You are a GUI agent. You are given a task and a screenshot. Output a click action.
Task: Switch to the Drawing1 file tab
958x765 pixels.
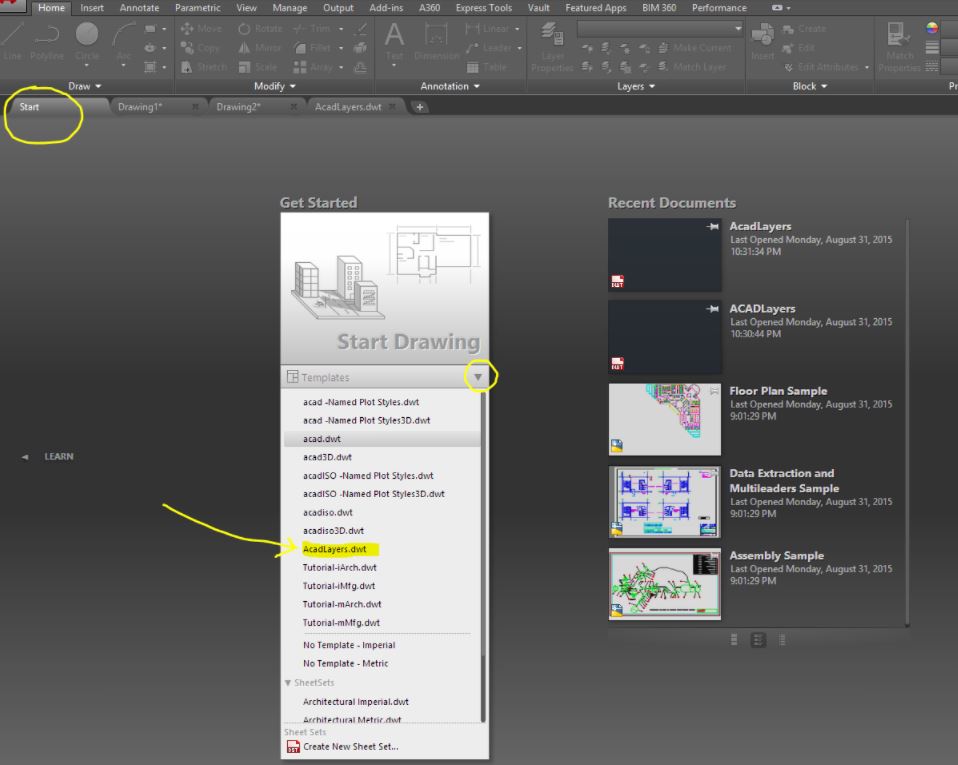(x=140, y=107)
